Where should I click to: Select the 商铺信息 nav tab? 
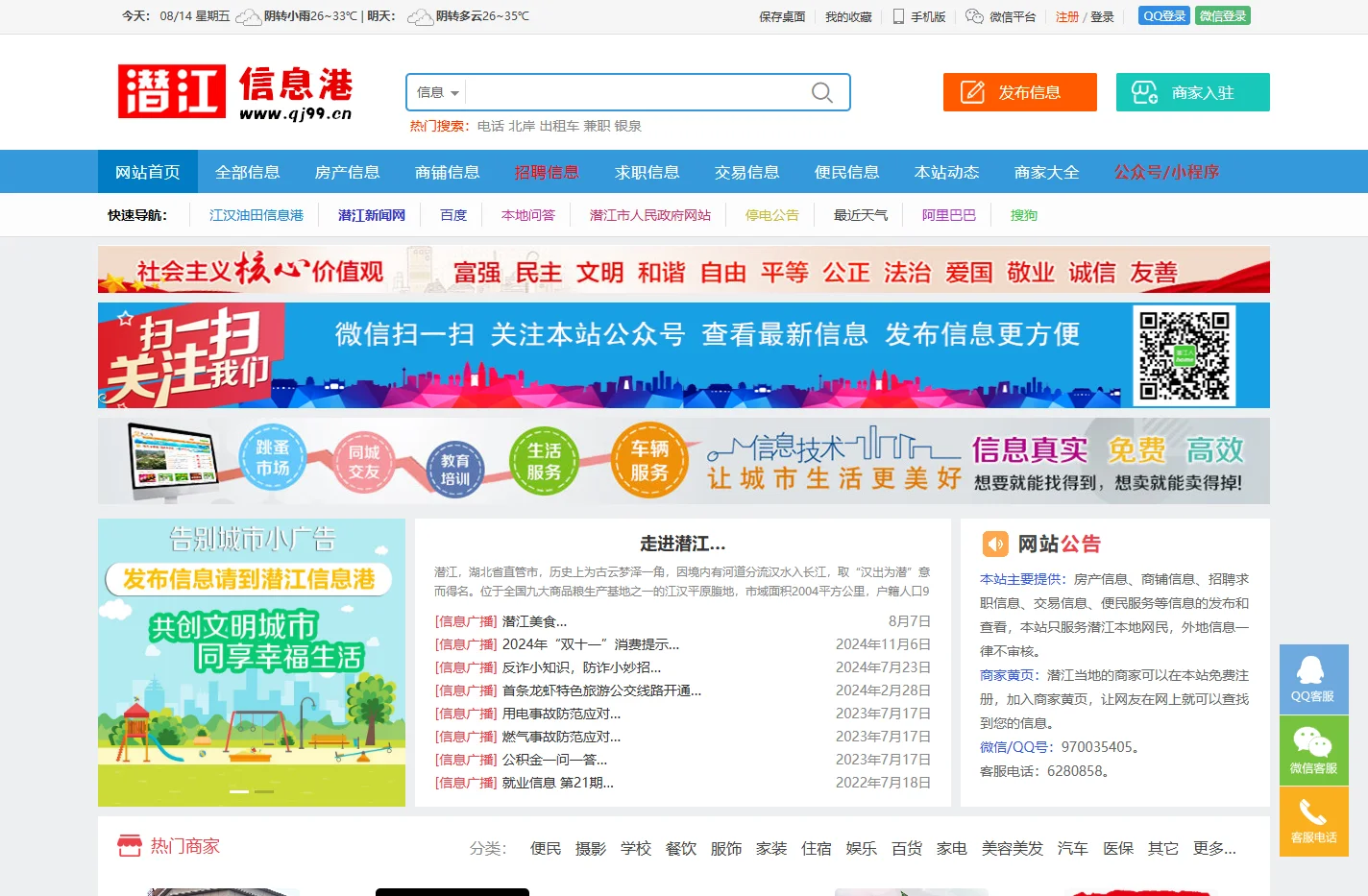448,172
